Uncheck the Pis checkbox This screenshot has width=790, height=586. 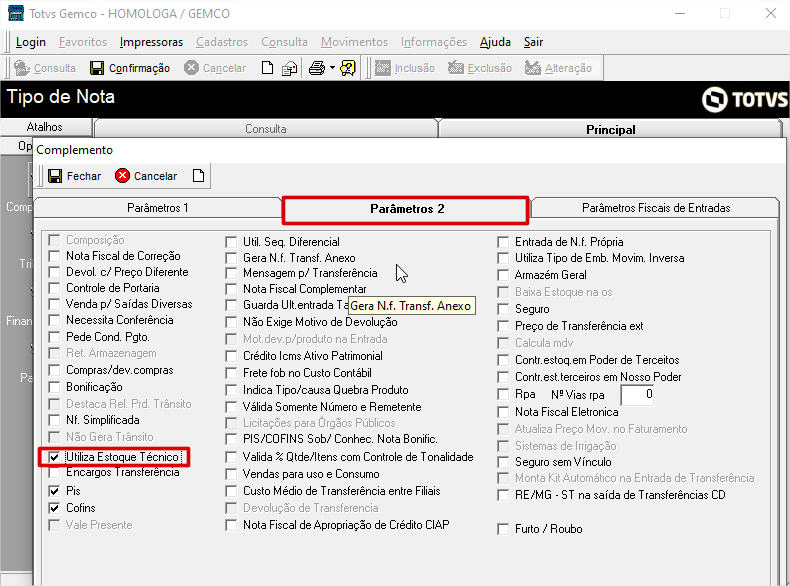[x=54, y=491]
